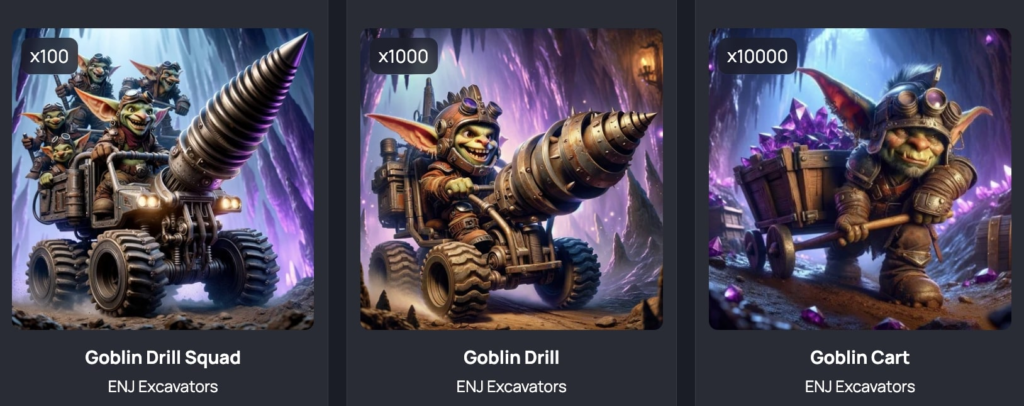The width and height of the screenshot is (1024, 406).
Task: Open ENJ Excavators collection under Goblin Drill
Action: click(511, 386)
